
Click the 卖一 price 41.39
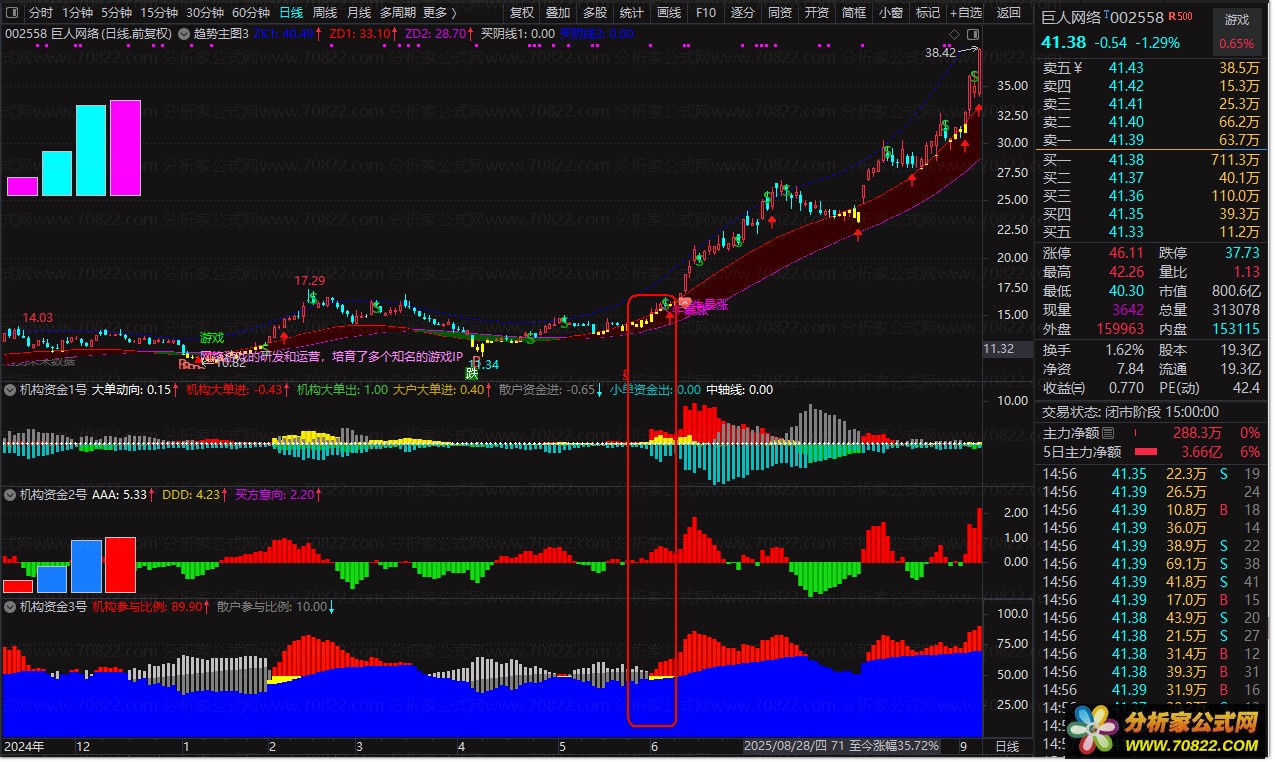1126,140
